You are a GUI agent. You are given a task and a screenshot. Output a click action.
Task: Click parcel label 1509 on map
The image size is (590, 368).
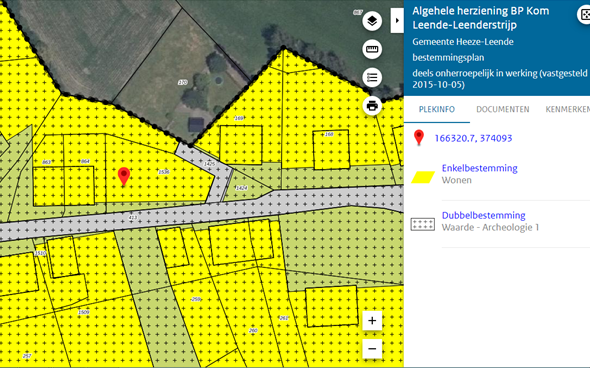pos(84,312)
